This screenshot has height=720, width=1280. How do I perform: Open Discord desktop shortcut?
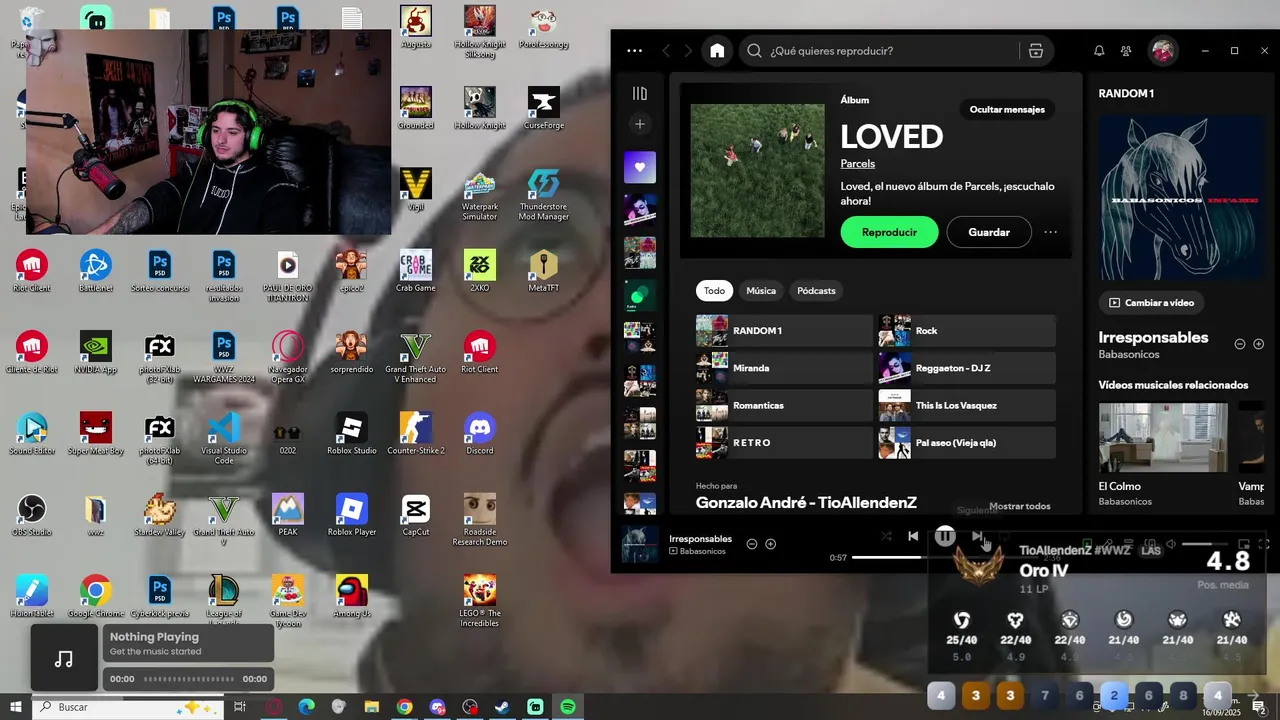pyautogui.click(x=480, y=434)
